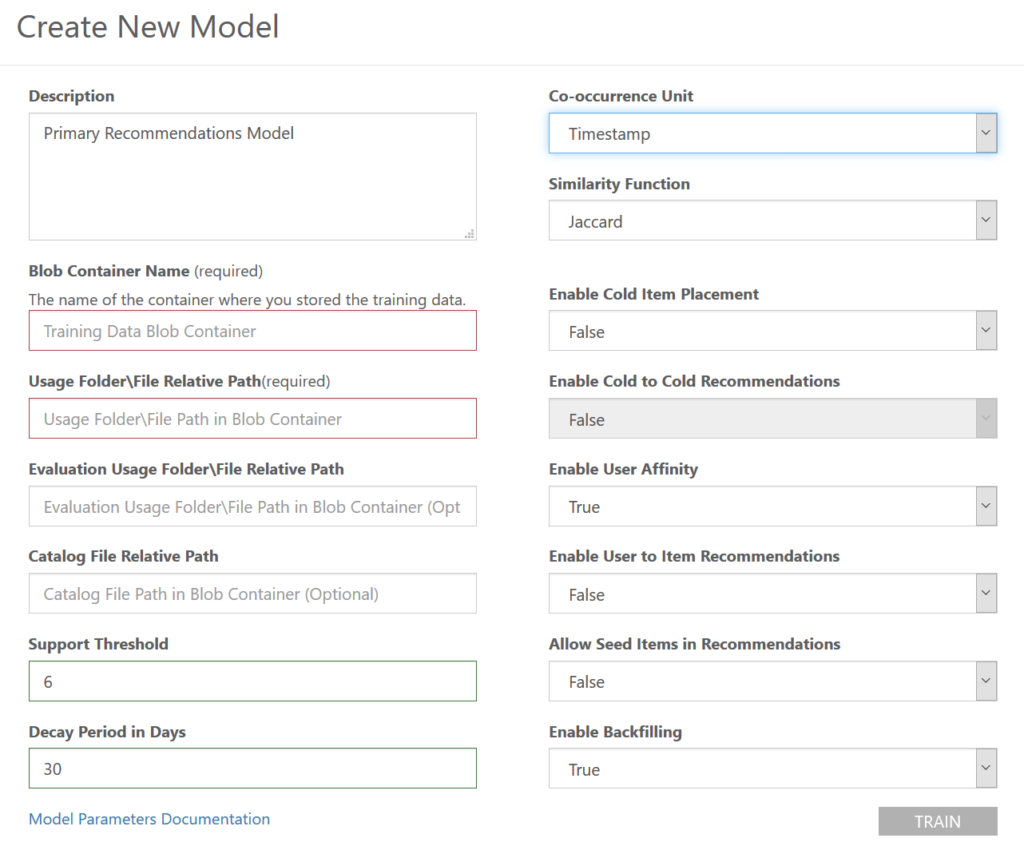Open the Allow Seed Items in Recommendations dropdown
Screen dimensions: 1024x850
[x=770, y=681]
